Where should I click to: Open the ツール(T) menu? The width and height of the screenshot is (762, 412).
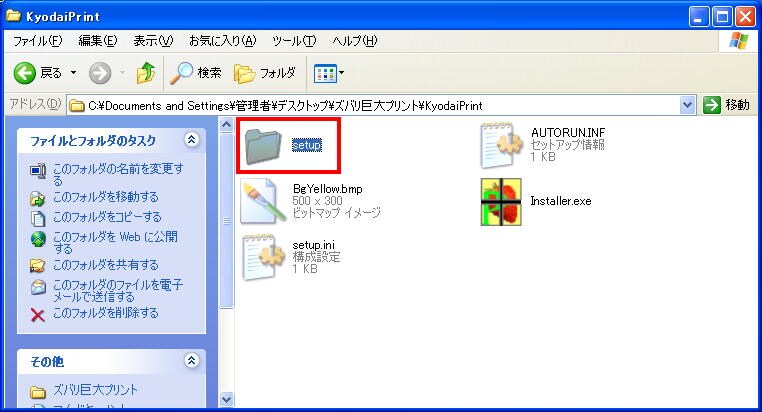[294, 41]
